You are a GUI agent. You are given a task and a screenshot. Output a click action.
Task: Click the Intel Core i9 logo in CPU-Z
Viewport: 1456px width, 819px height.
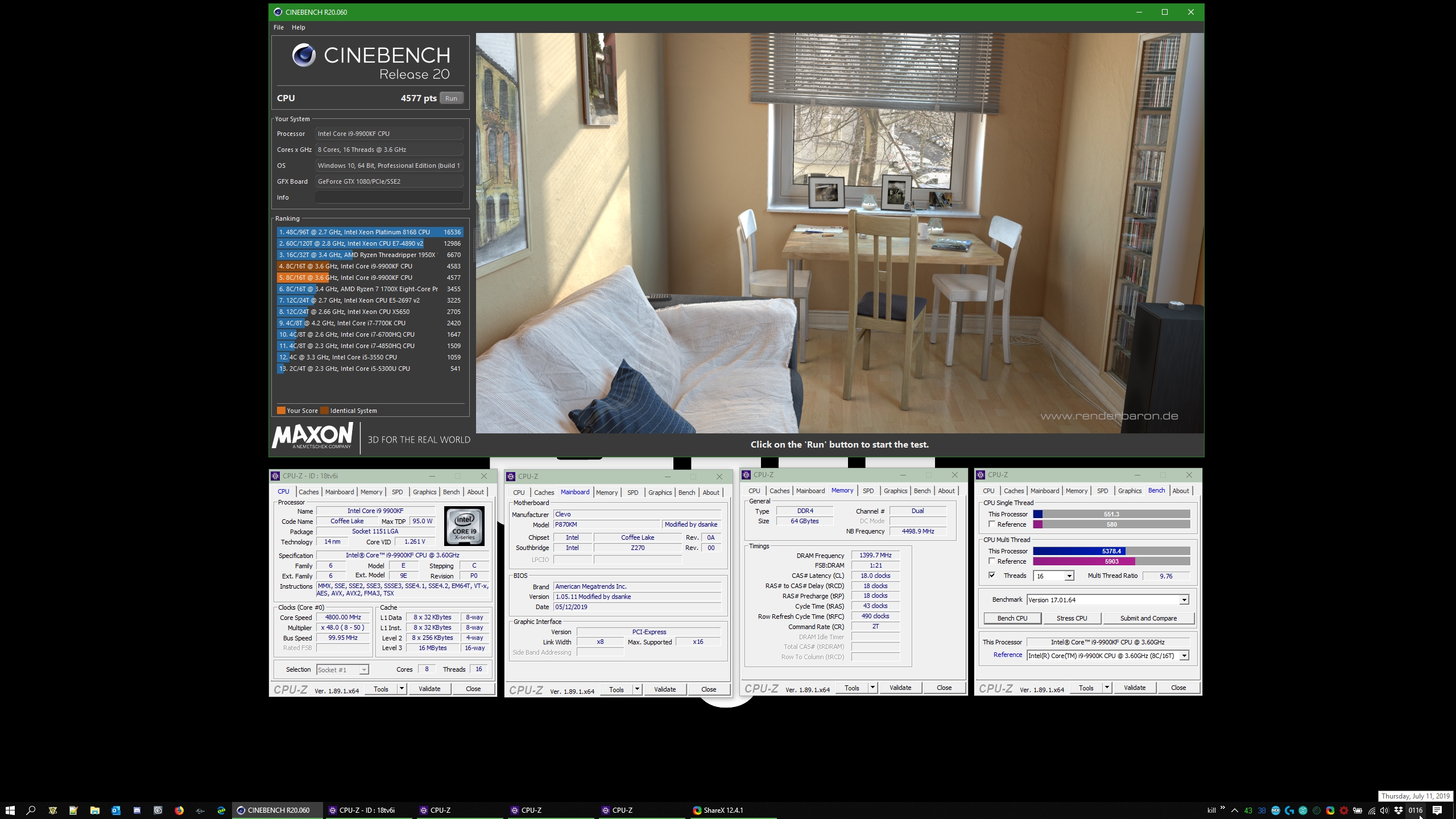tap(464, 526)
